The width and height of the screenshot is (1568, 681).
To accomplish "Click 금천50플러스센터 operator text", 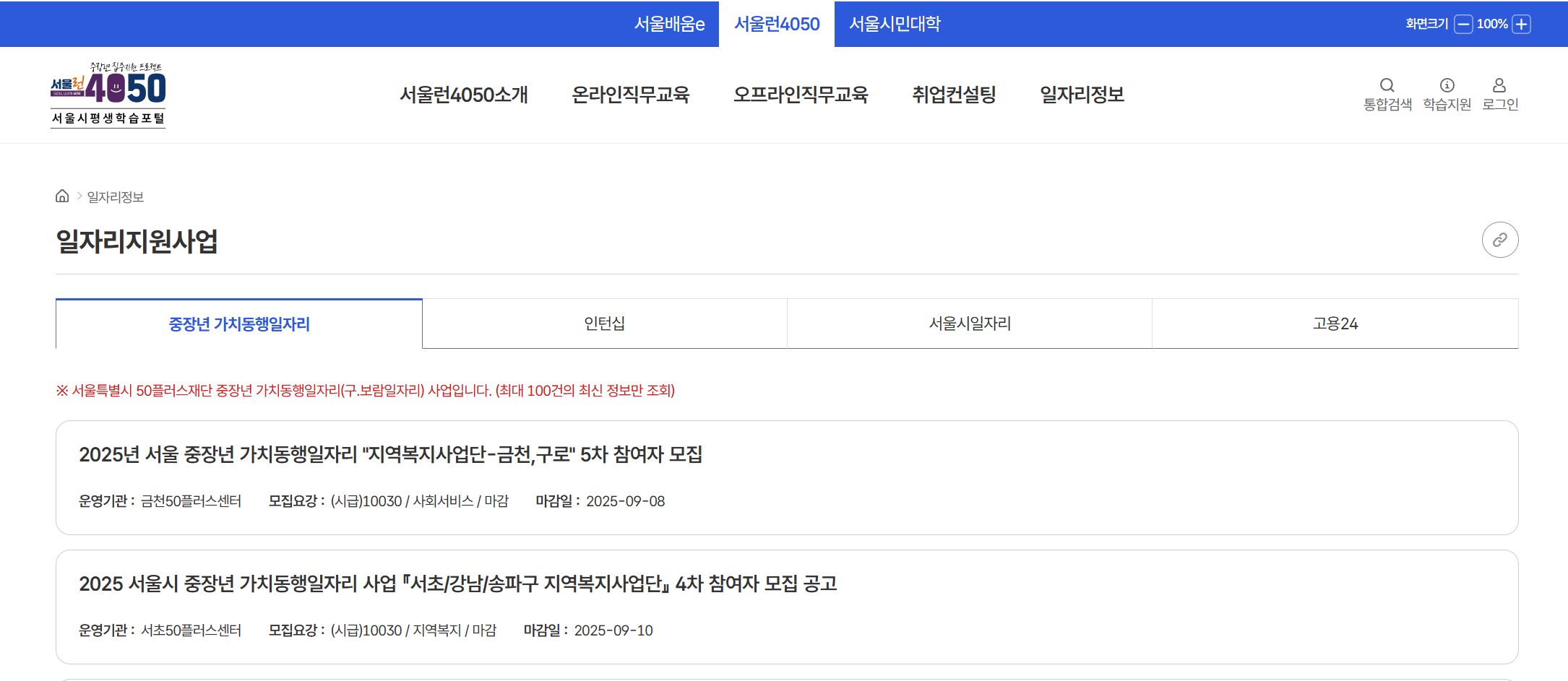I will 191,501.
